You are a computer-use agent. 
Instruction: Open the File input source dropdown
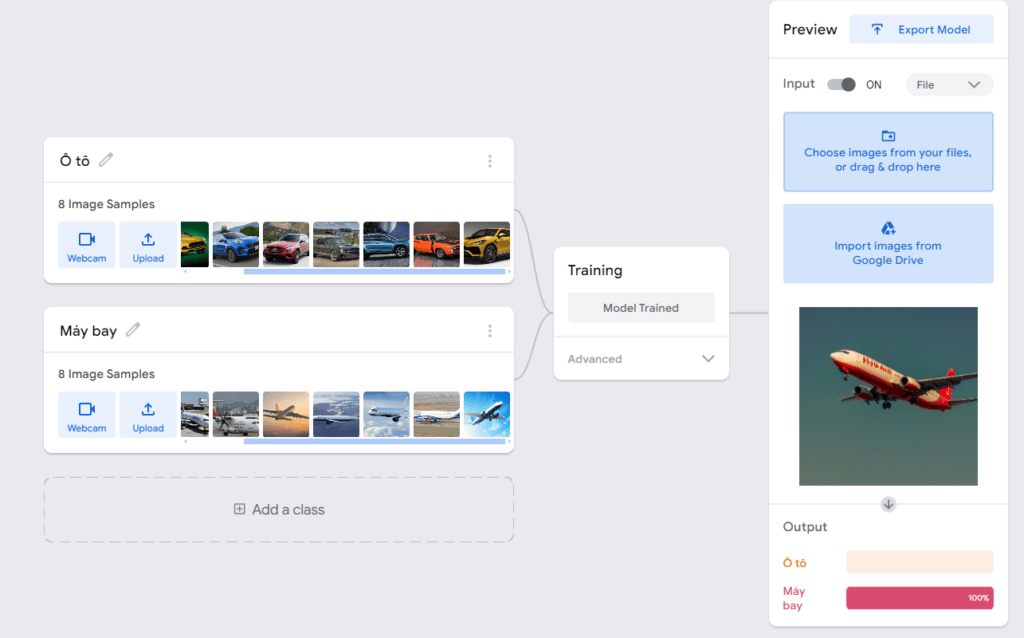[949, 84]
